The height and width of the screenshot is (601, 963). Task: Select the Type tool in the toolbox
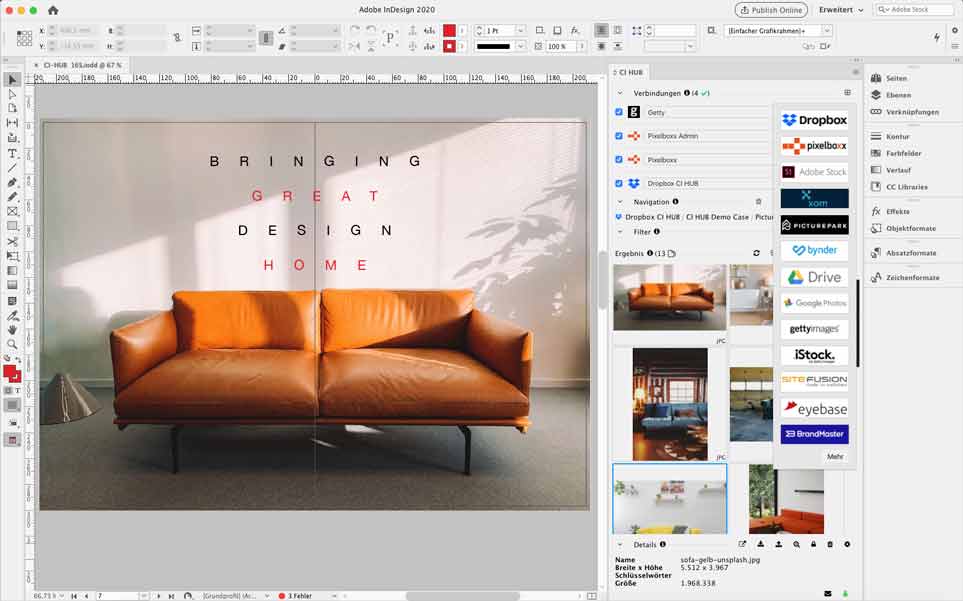tap(13, 153)
